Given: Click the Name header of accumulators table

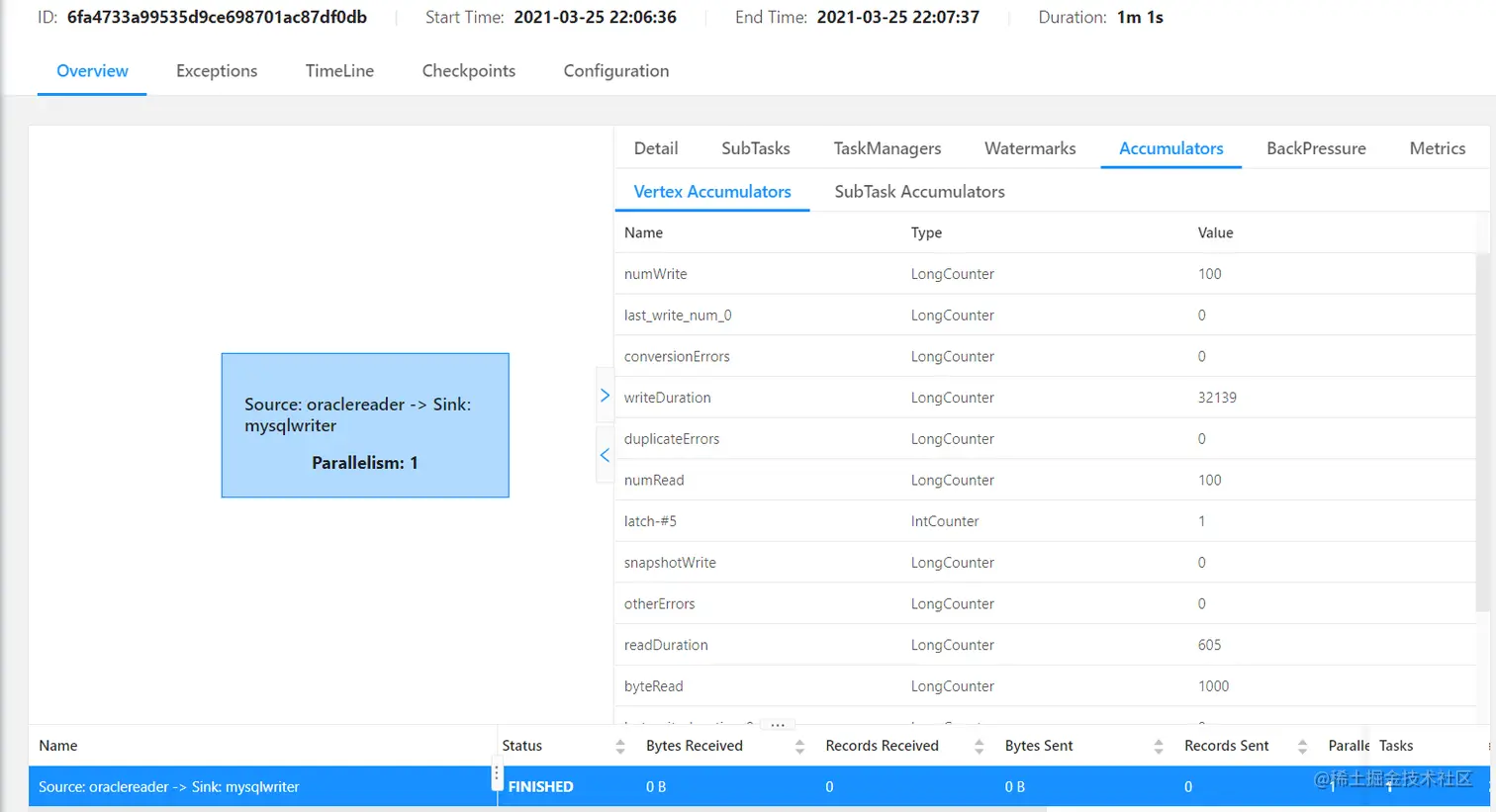Looking at the screenshot, I should tap(643, 232).
